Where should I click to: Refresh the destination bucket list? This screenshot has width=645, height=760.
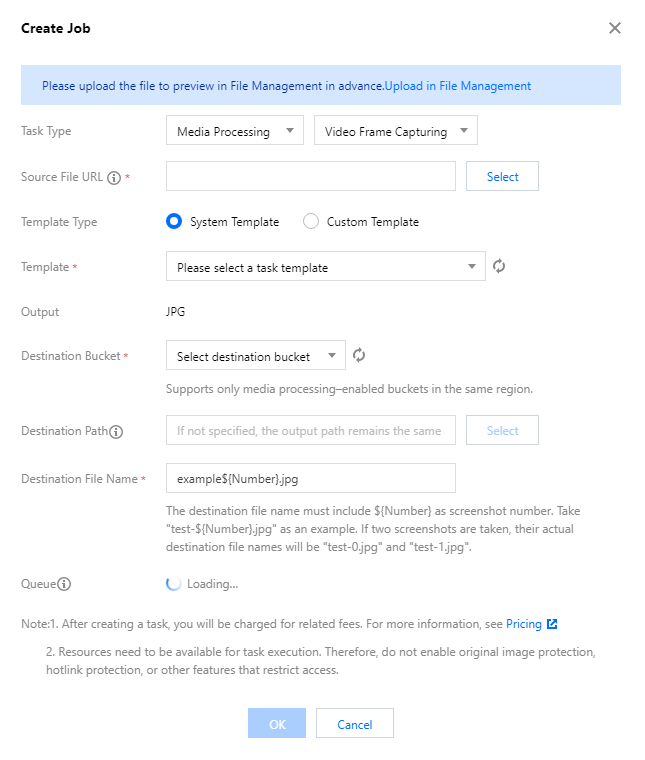tap(359, 355)
